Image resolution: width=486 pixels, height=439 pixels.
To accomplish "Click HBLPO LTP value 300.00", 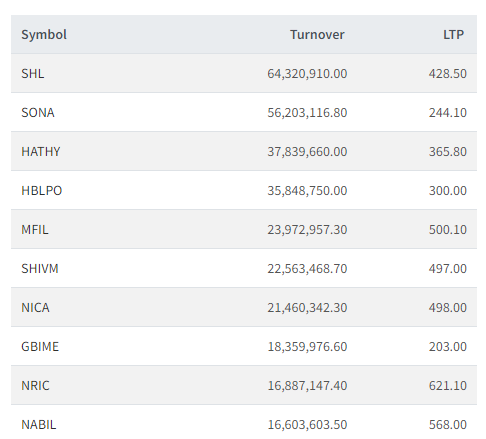I will (448, 191).
